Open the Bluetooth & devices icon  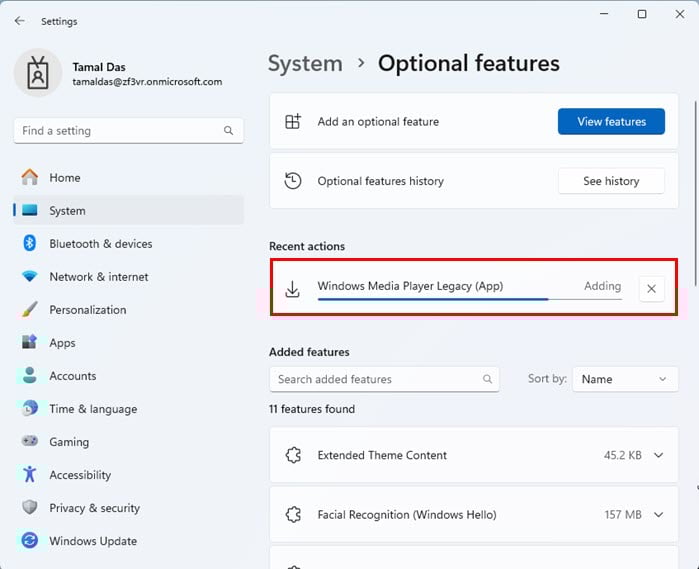[30, 244]
